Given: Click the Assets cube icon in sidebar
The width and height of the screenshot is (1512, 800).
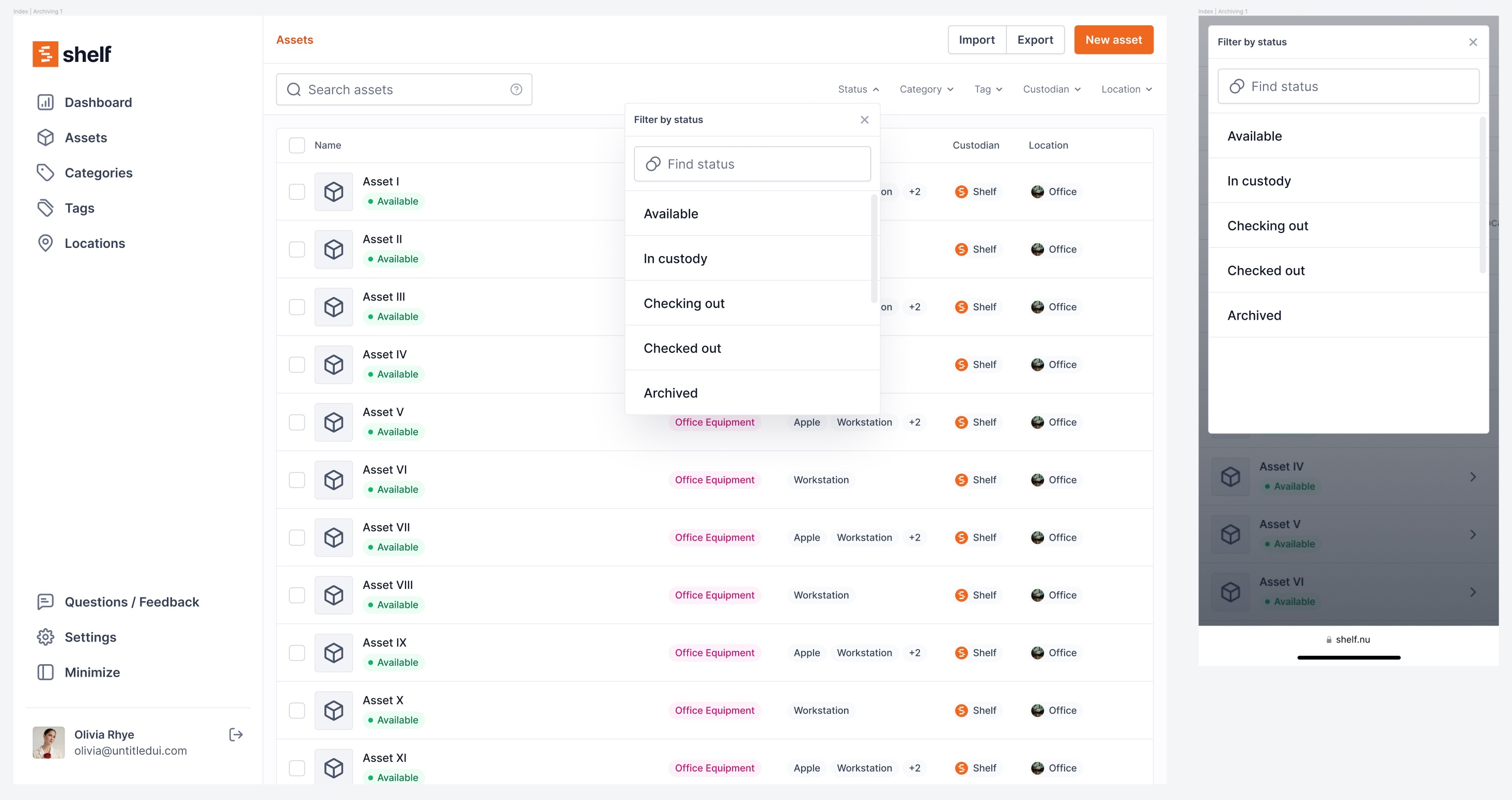Looking at the screenshot, I should (46, 137).
